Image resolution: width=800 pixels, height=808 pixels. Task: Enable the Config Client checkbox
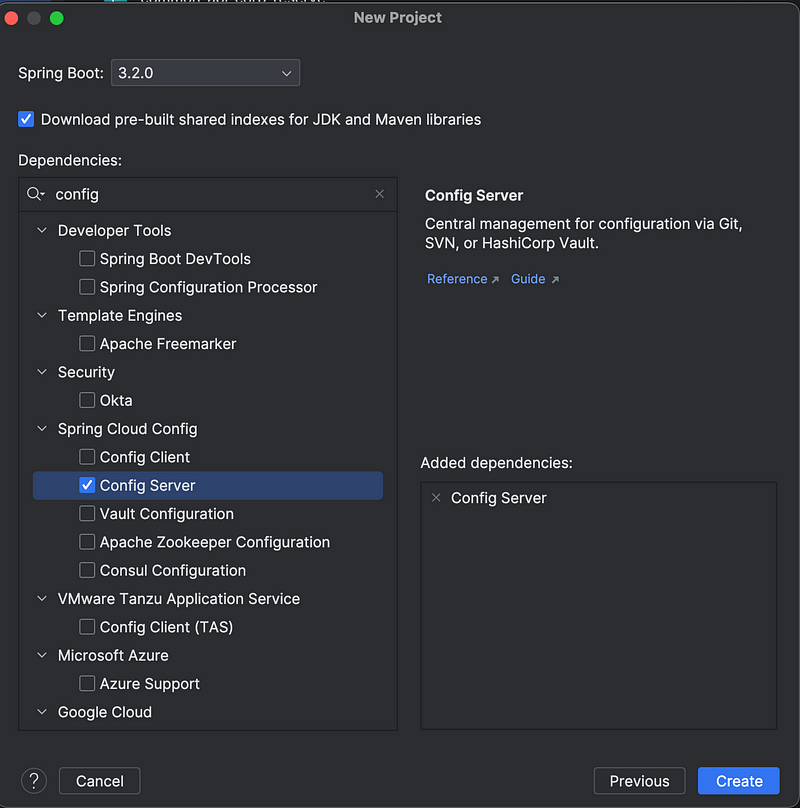pyautogui.click(x=88, y=457)
